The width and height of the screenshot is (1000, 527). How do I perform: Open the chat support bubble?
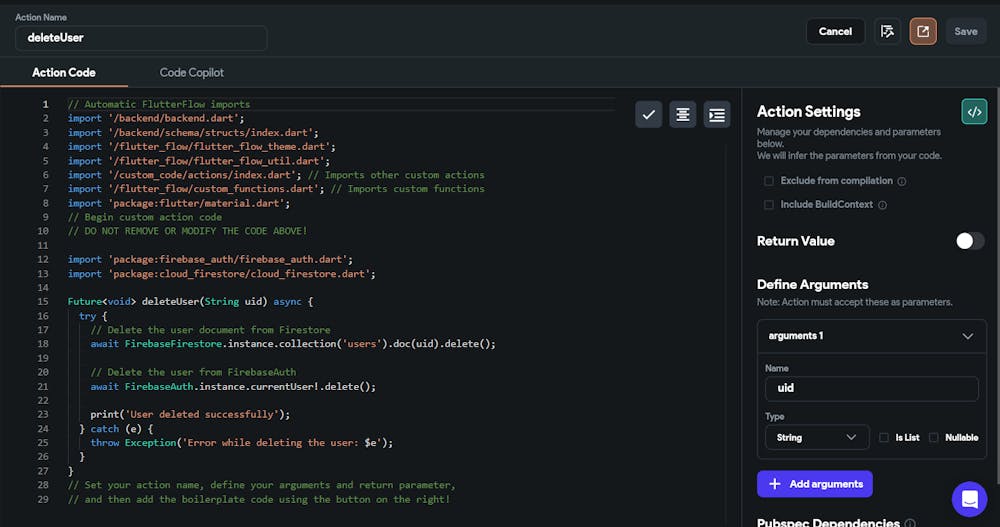click(969, 498)
